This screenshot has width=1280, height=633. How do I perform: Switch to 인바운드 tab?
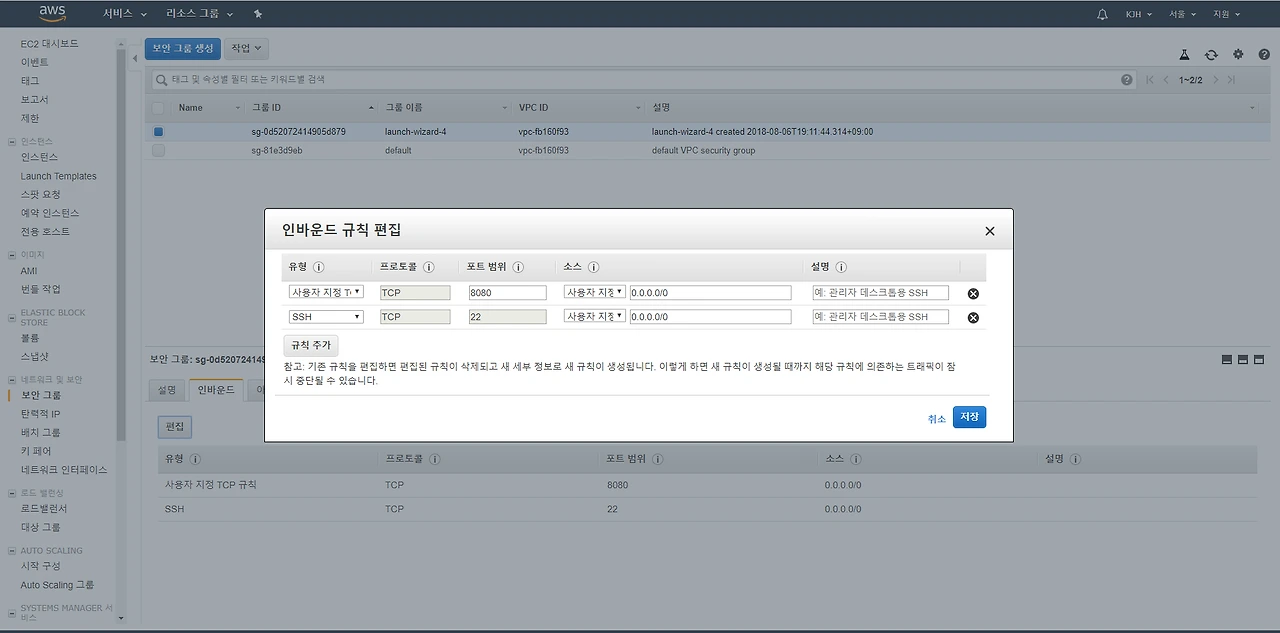tap(215, 390)
